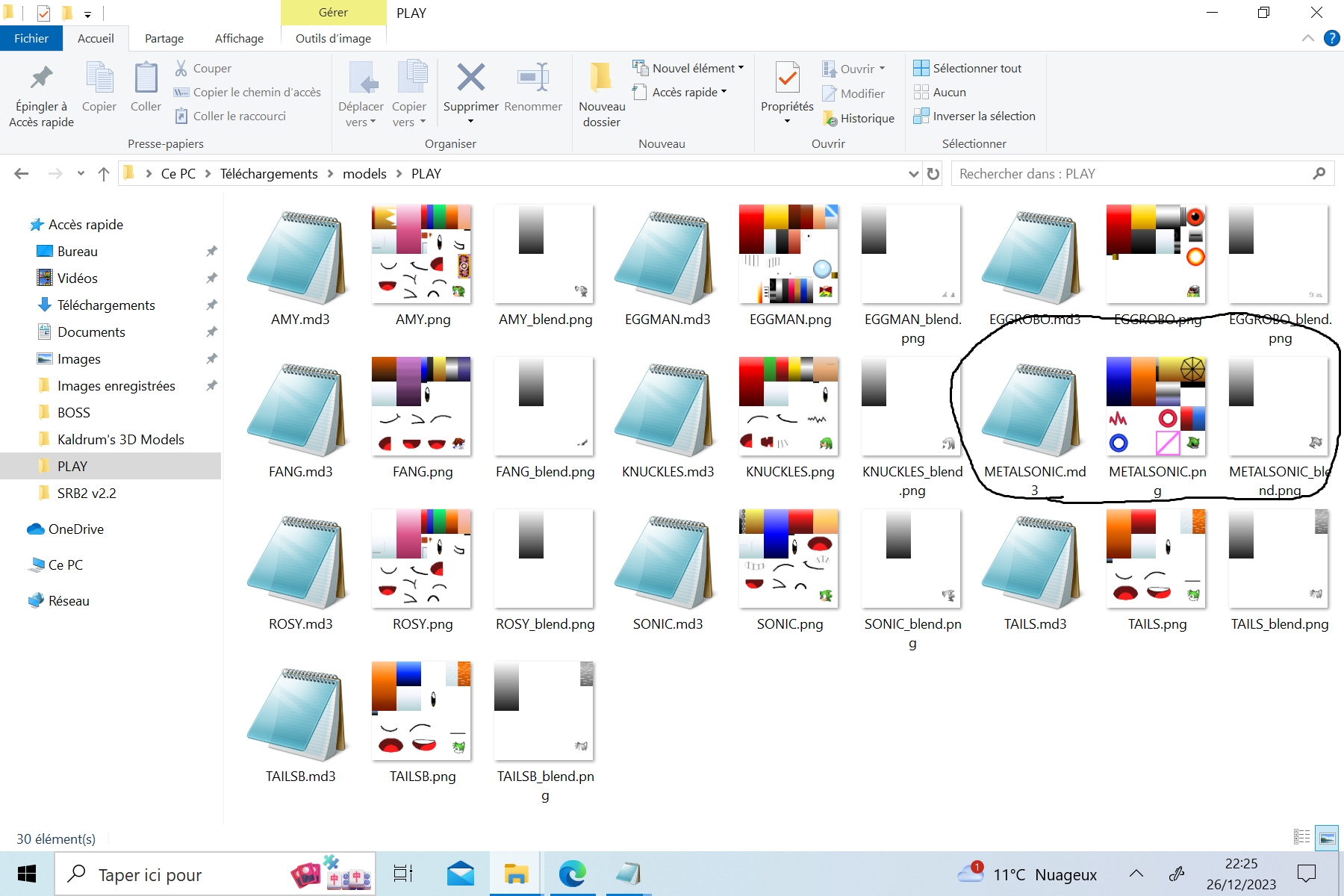The image size is (1344, 896).
Task: Select the TAILSB_blend.png file
Action: coord(545,731)
